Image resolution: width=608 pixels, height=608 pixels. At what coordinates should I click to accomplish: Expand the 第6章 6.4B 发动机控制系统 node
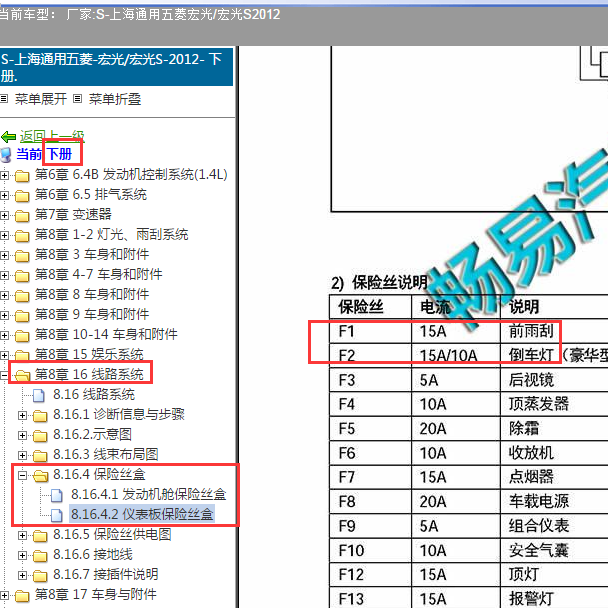[x=4, y=175]
